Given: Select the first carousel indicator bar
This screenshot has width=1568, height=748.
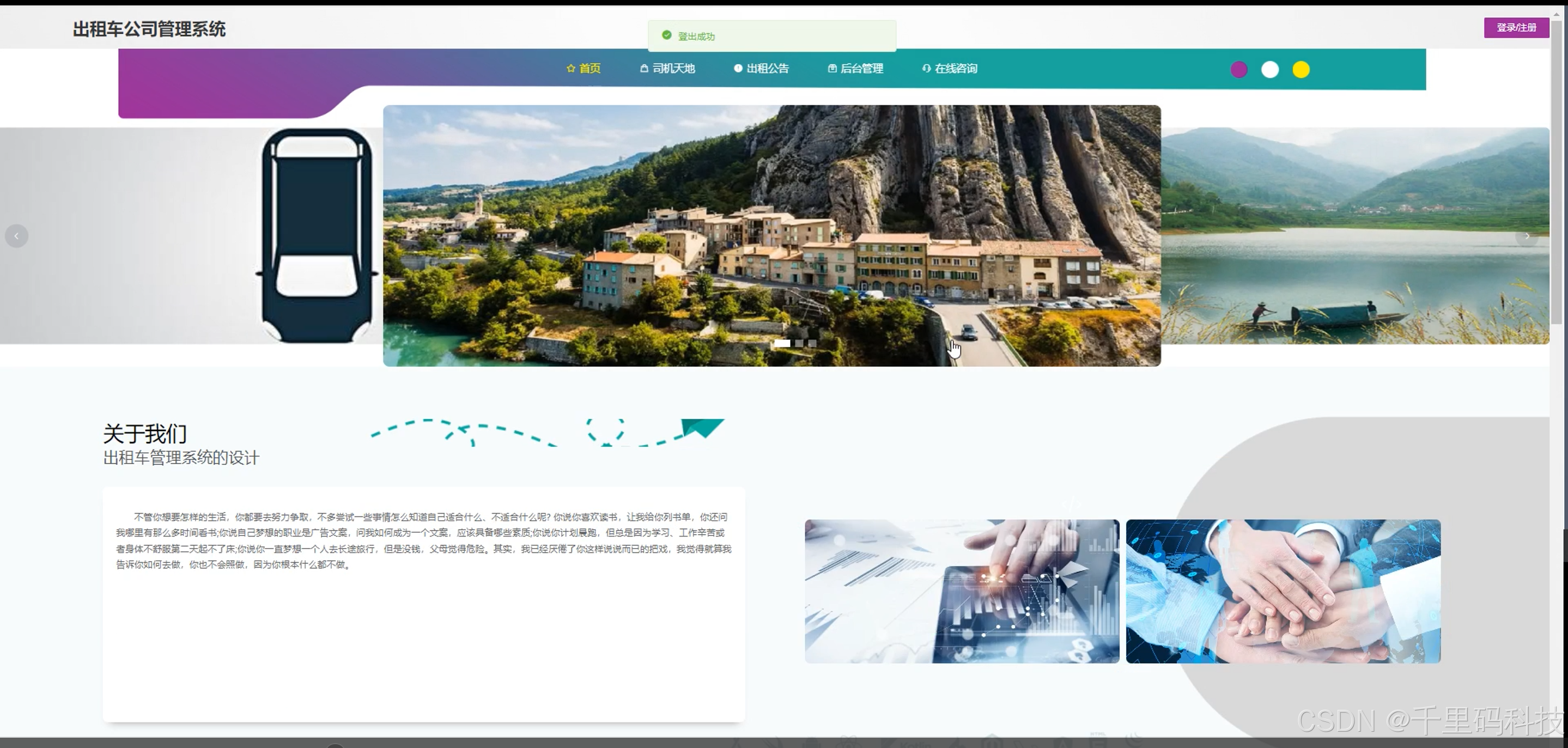Looking at the screenshot, I should tap(782, 343).
